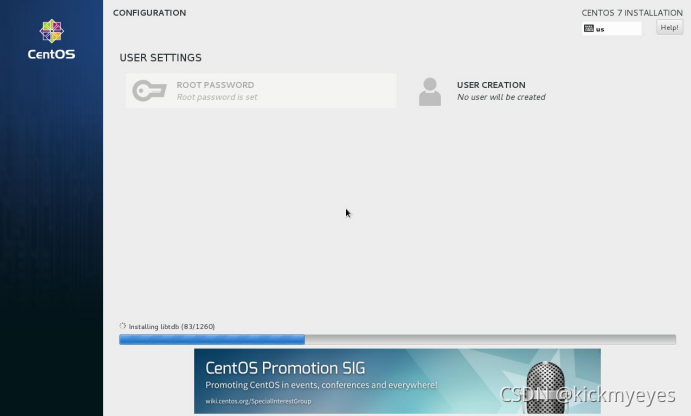Image resolution: width=691 pixels, height=416 pixels.
Task: Select the us keyboard layout indicator
Action: coord(611,29)
